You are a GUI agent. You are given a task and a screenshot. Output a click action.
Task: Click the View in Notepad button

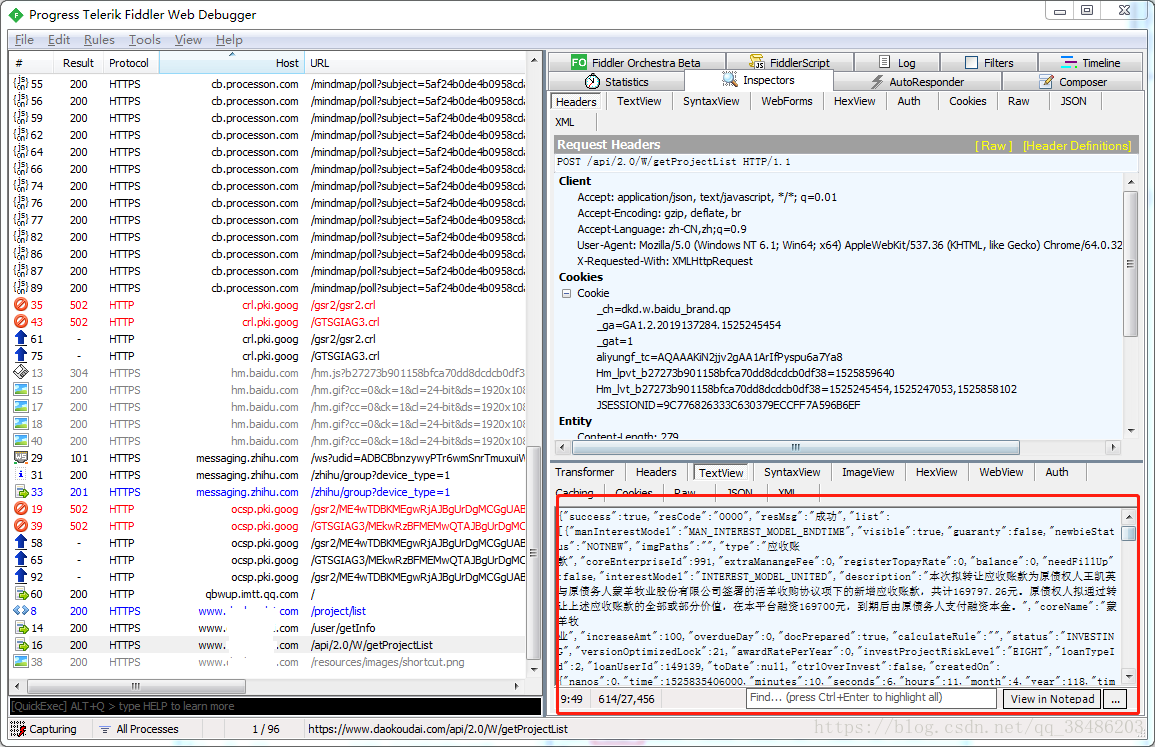(1052, 698)
